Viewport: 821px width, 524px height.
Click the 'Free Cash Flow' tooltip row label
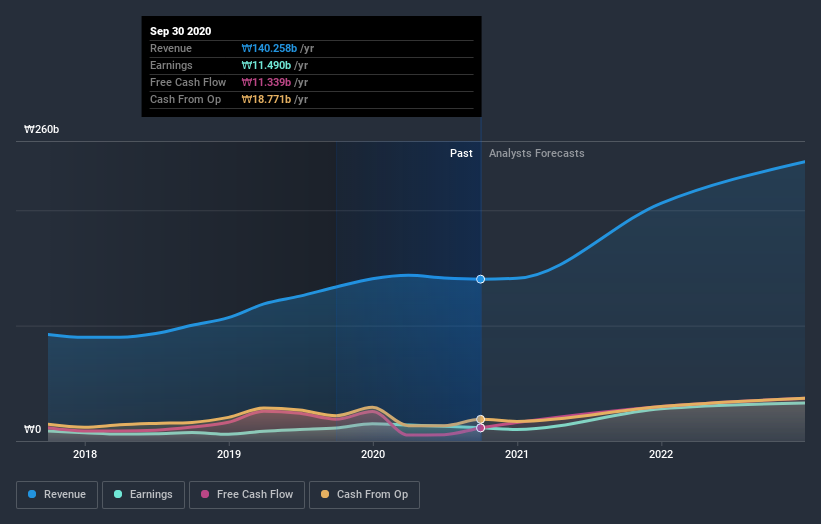pyautogui.click(x=188, y=82)
